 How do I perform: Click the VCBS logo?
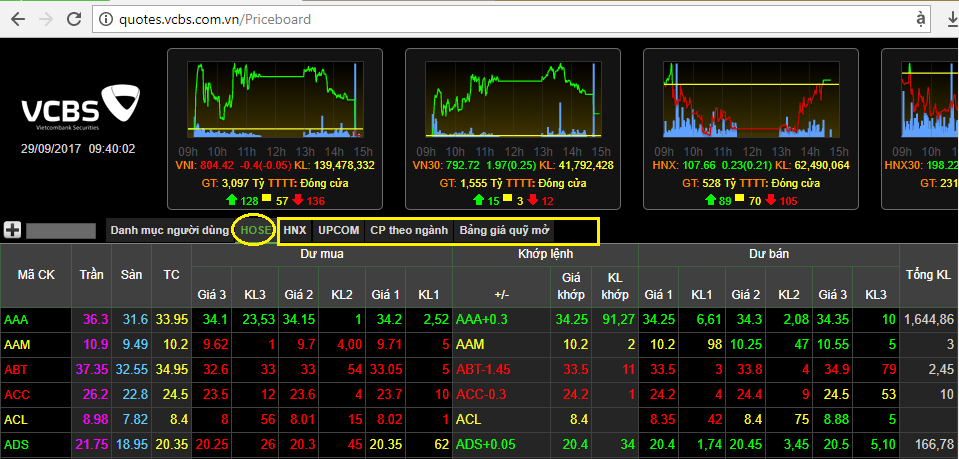click(81, 109)
